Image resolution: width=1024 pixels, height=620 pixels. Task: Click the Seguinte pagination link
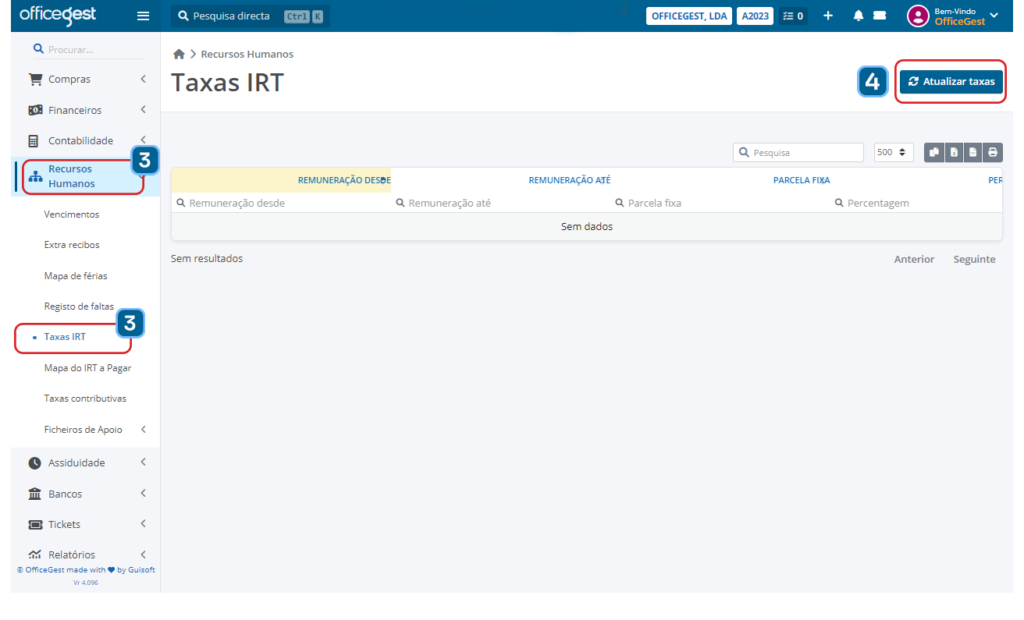[974, 259]
